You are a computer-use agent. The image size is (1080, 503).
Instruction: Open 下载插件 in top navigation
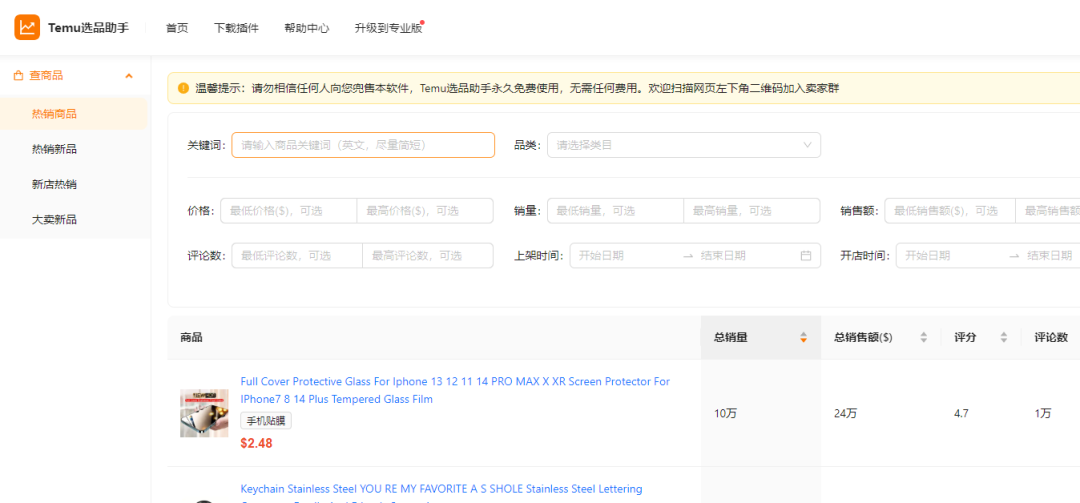[236, 28]
